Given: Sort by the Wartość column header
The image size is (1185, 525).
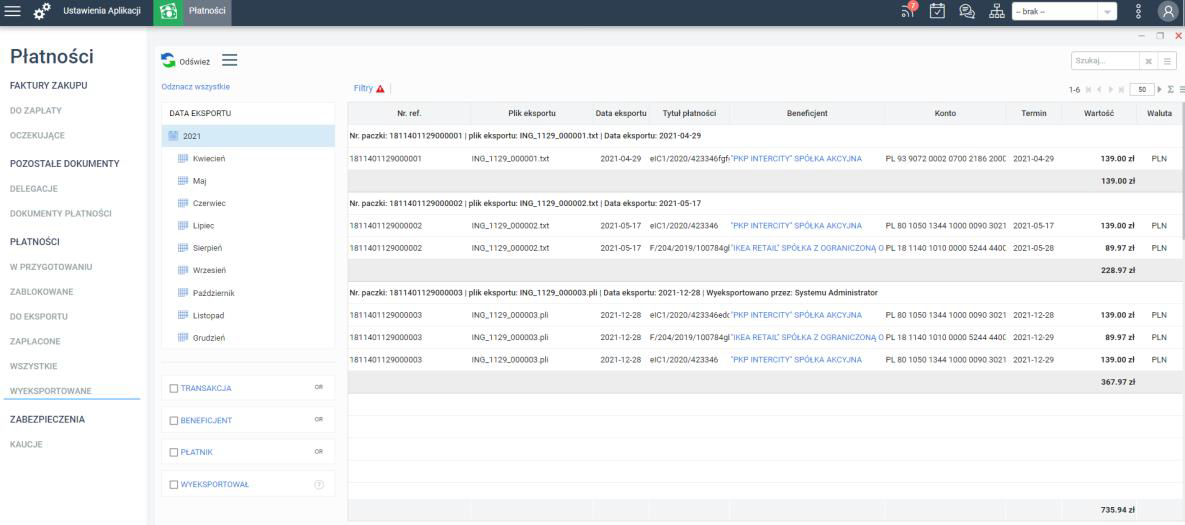Looking at the screenshot, I should [x=1100, y=113].
